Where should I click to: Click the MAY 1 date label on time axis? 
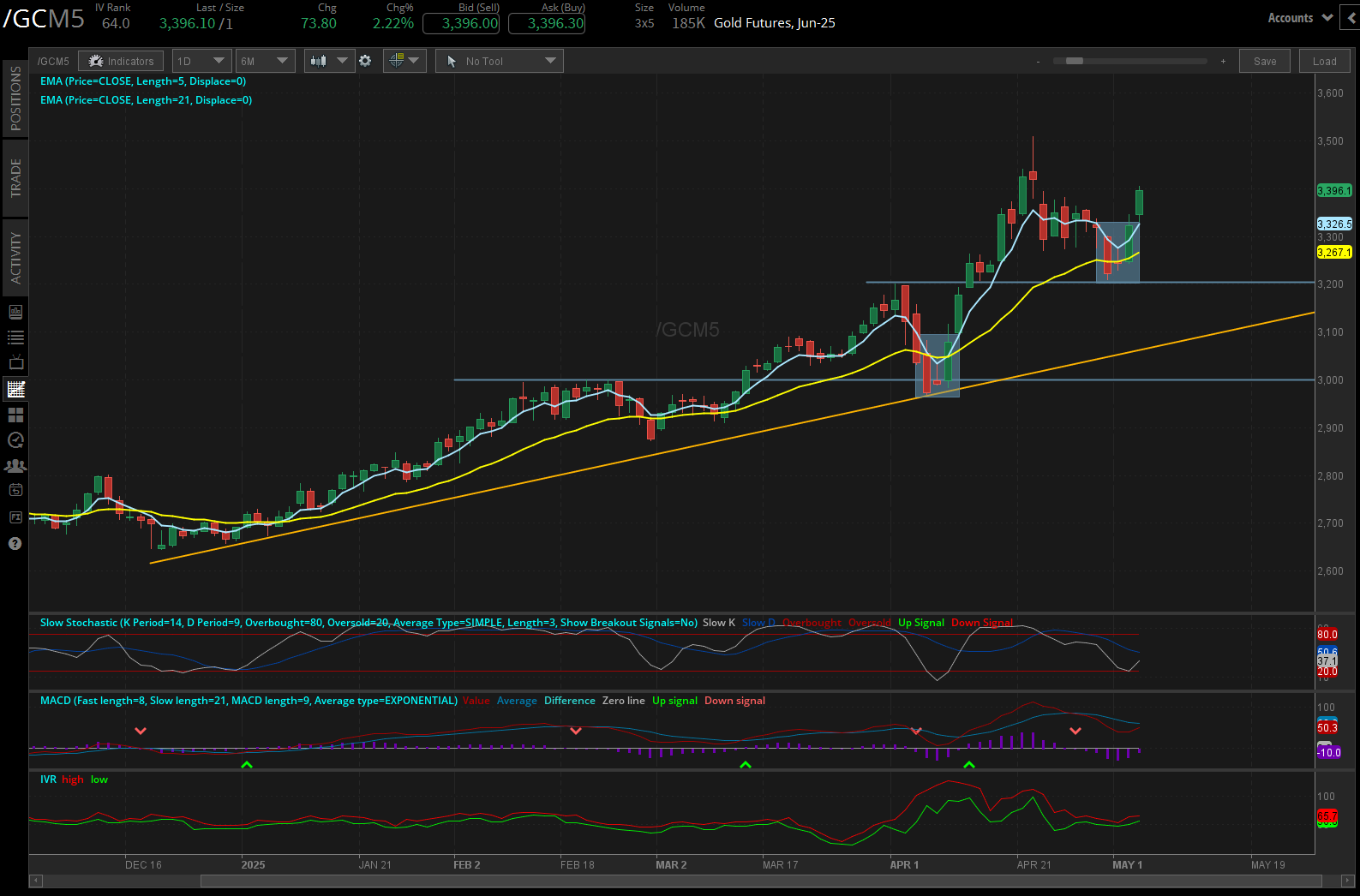pos(1127,865)
